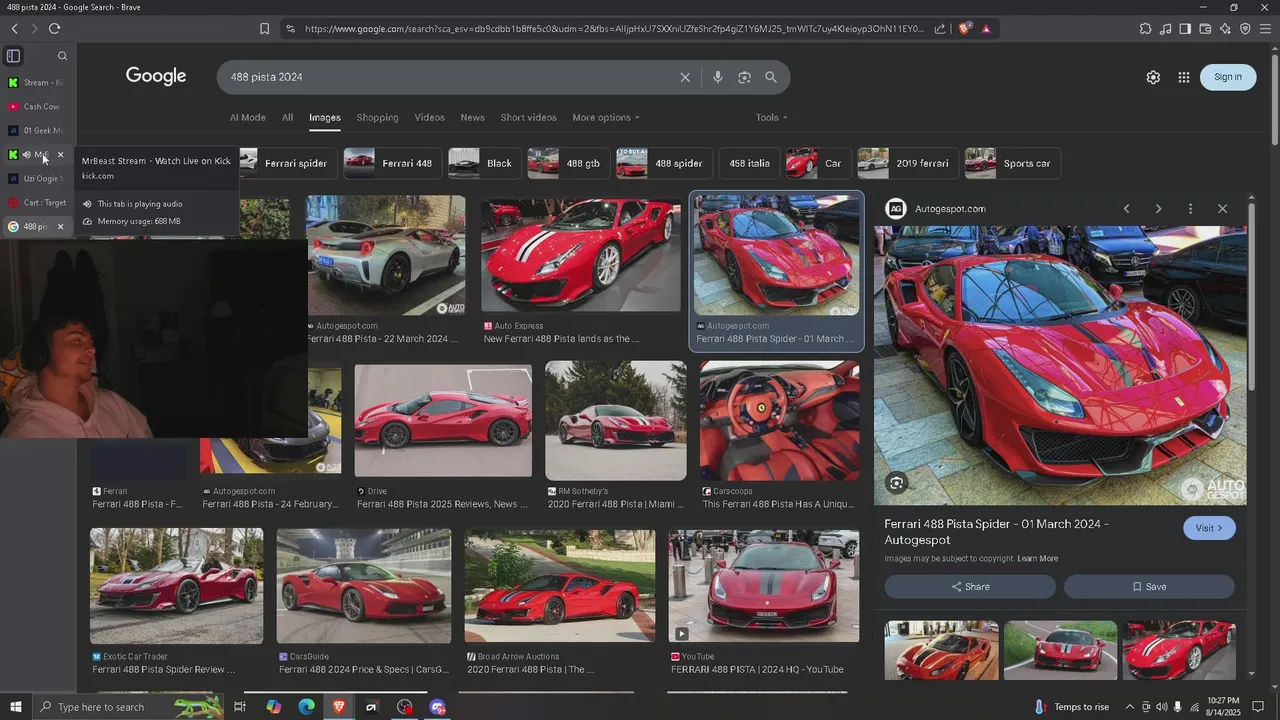
Task: Open the Windows Start menu
Action: click(15, 707)
